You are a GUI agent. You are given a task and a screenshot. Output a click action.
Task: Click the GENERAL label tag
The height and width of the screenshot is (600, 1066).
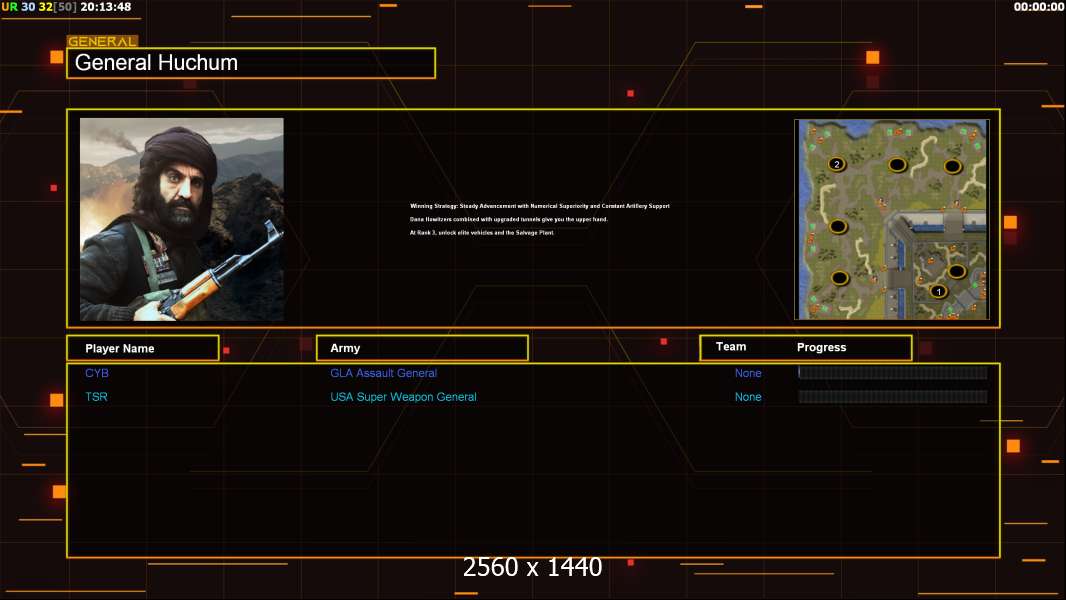[102, 41]
